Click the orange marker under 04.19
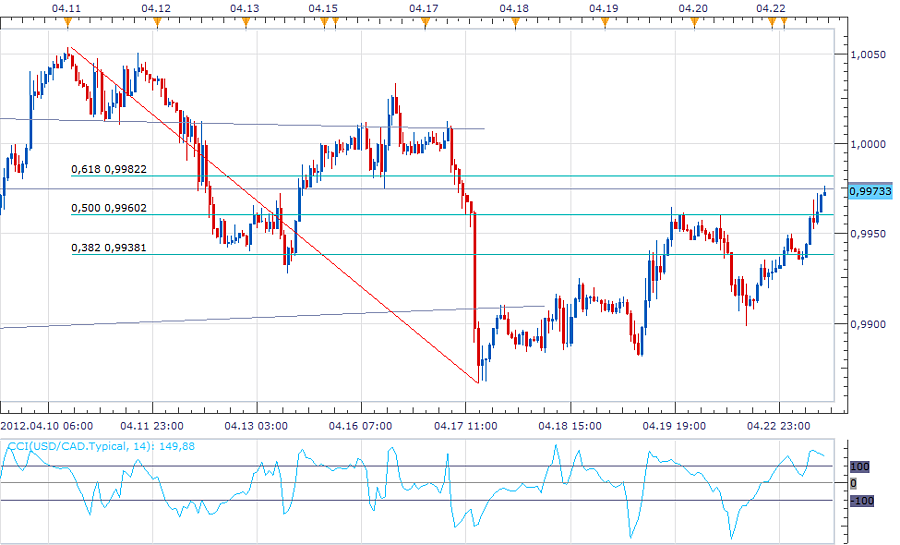 [x=603, y=23]
